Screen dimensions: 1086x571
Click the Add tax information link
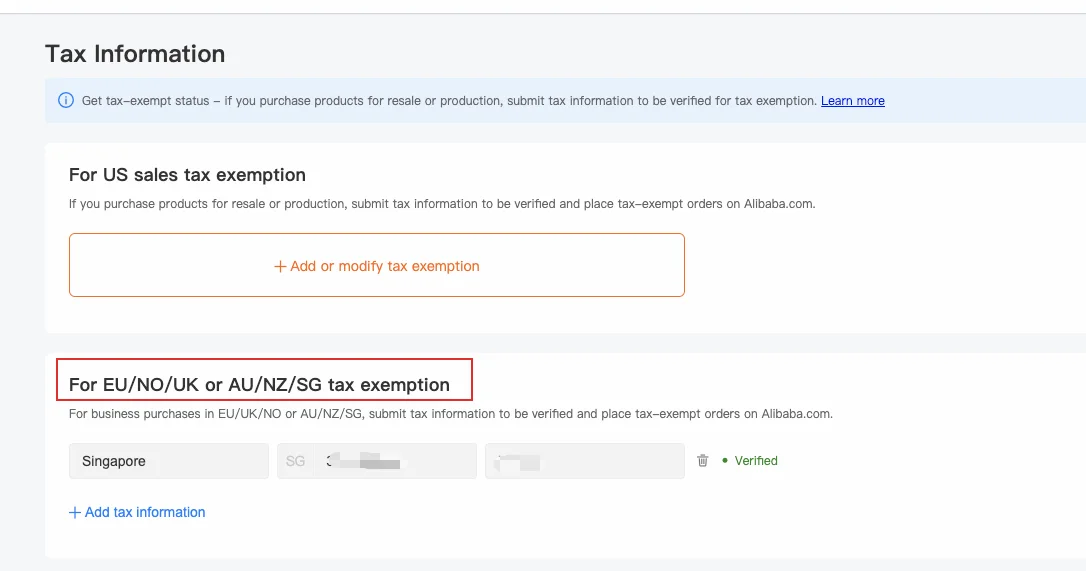145,513
